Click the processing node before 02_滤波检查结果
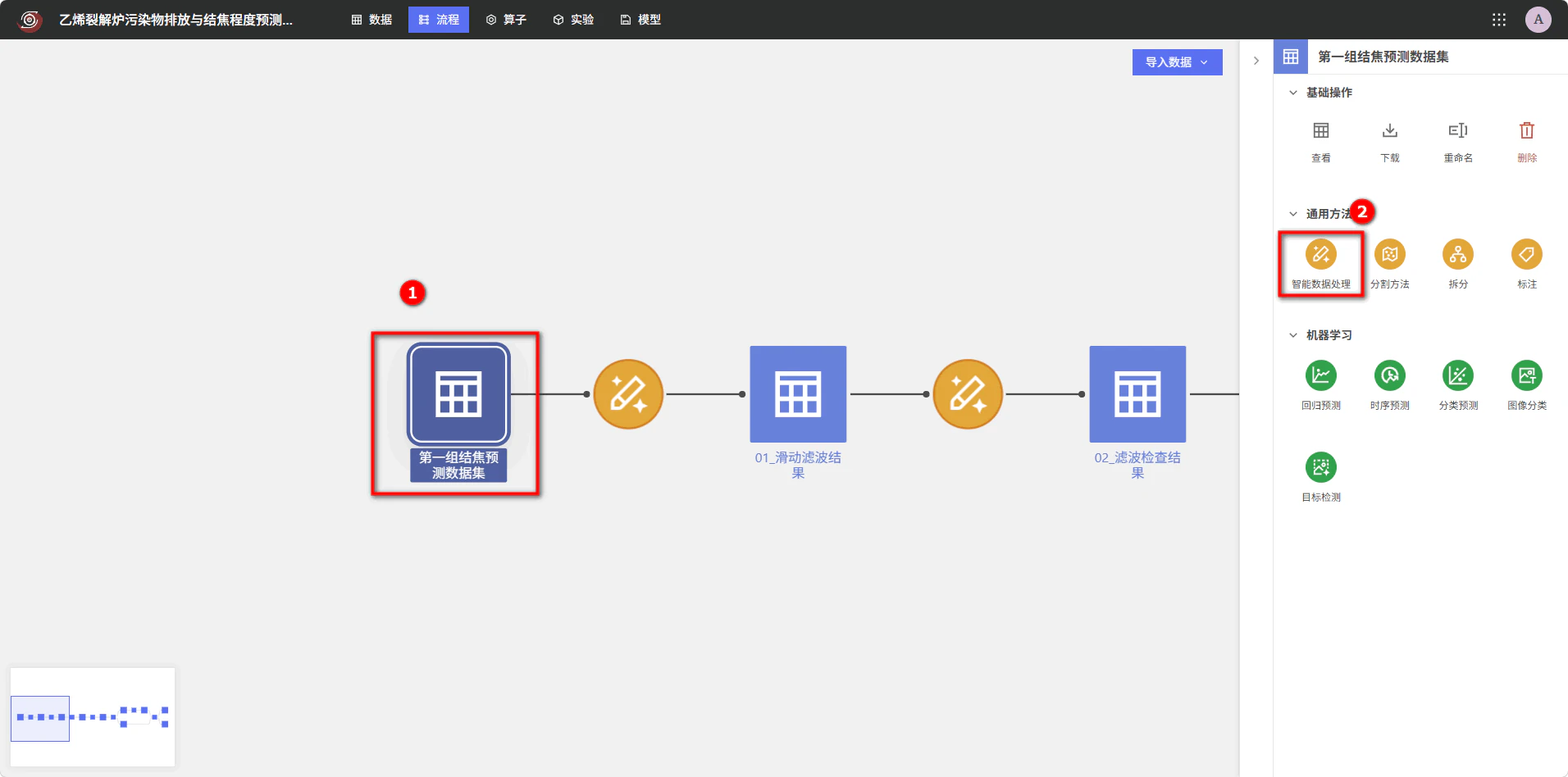The image size is (1568, 777). tap(968, 394)
